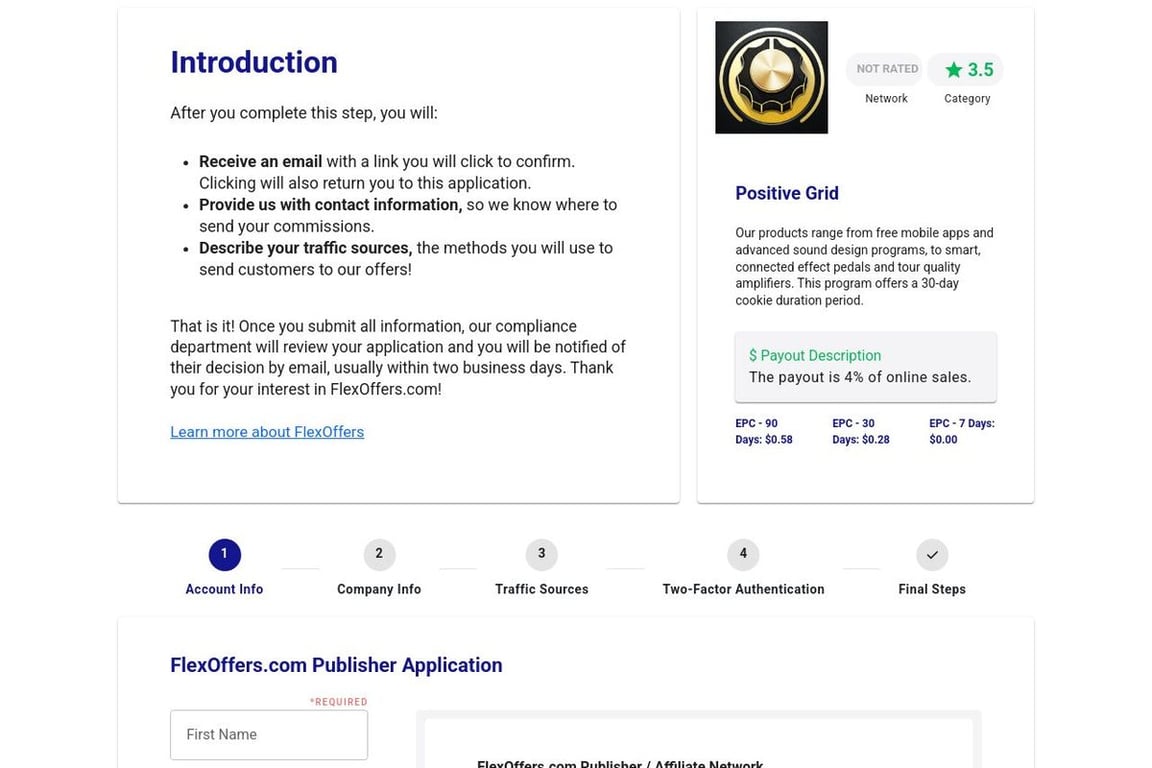The width and height of the screenshot is (1152, 768).
Task: Click 'The payout is 4% of online sales' text
Action: (x=860, y=377)
